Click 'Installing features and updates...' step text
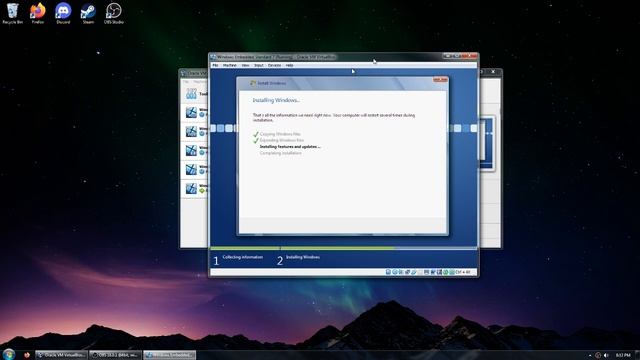The image size is (640, 360). point(290,147)
